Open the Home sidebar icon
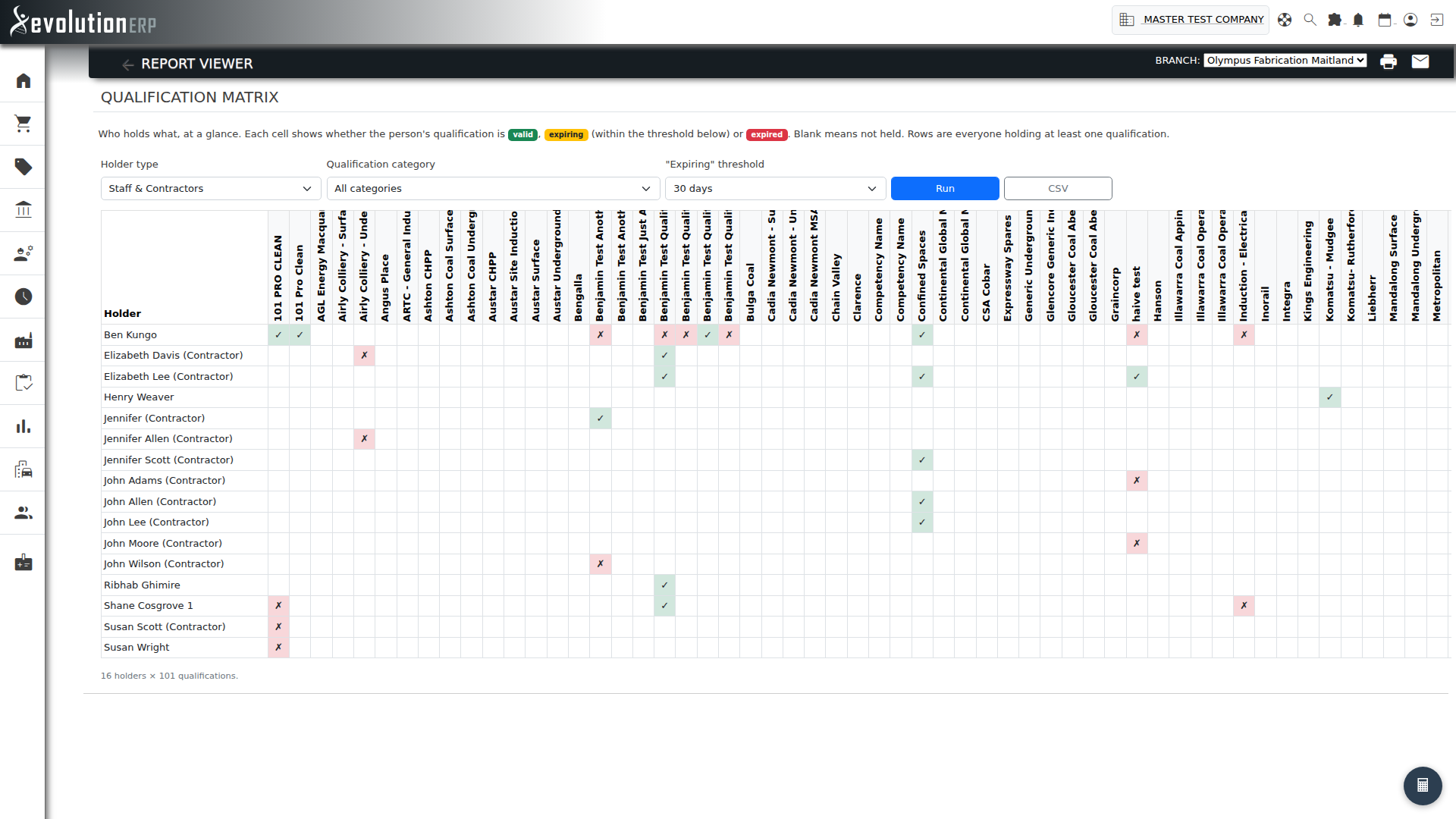The height and width of the screenshot is (819, 1456). pos(24,80)
